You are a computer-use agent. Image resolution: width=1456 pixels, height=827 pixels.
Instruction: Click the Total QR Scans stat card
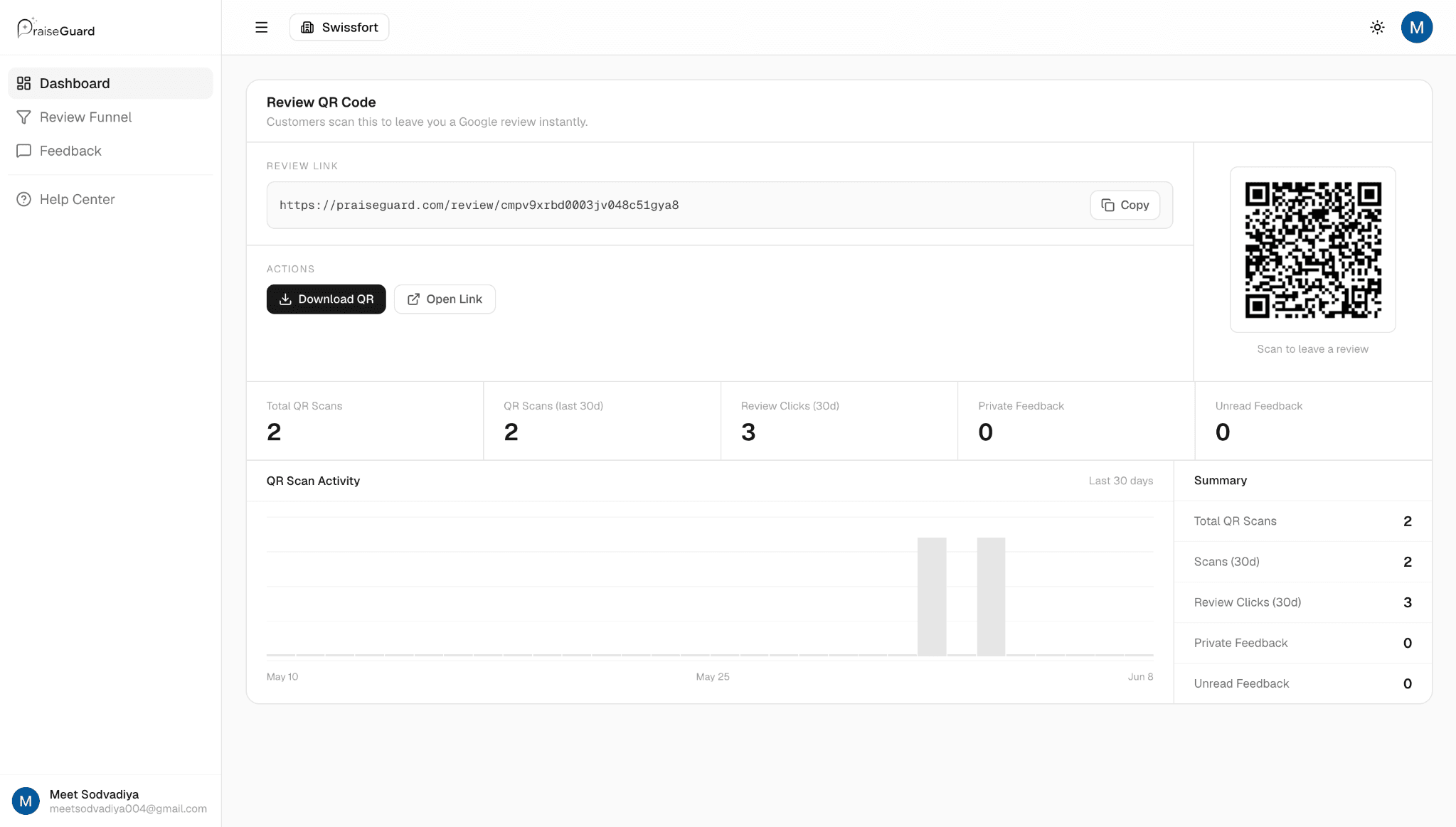pyautogui.click(x=365, y=421)
